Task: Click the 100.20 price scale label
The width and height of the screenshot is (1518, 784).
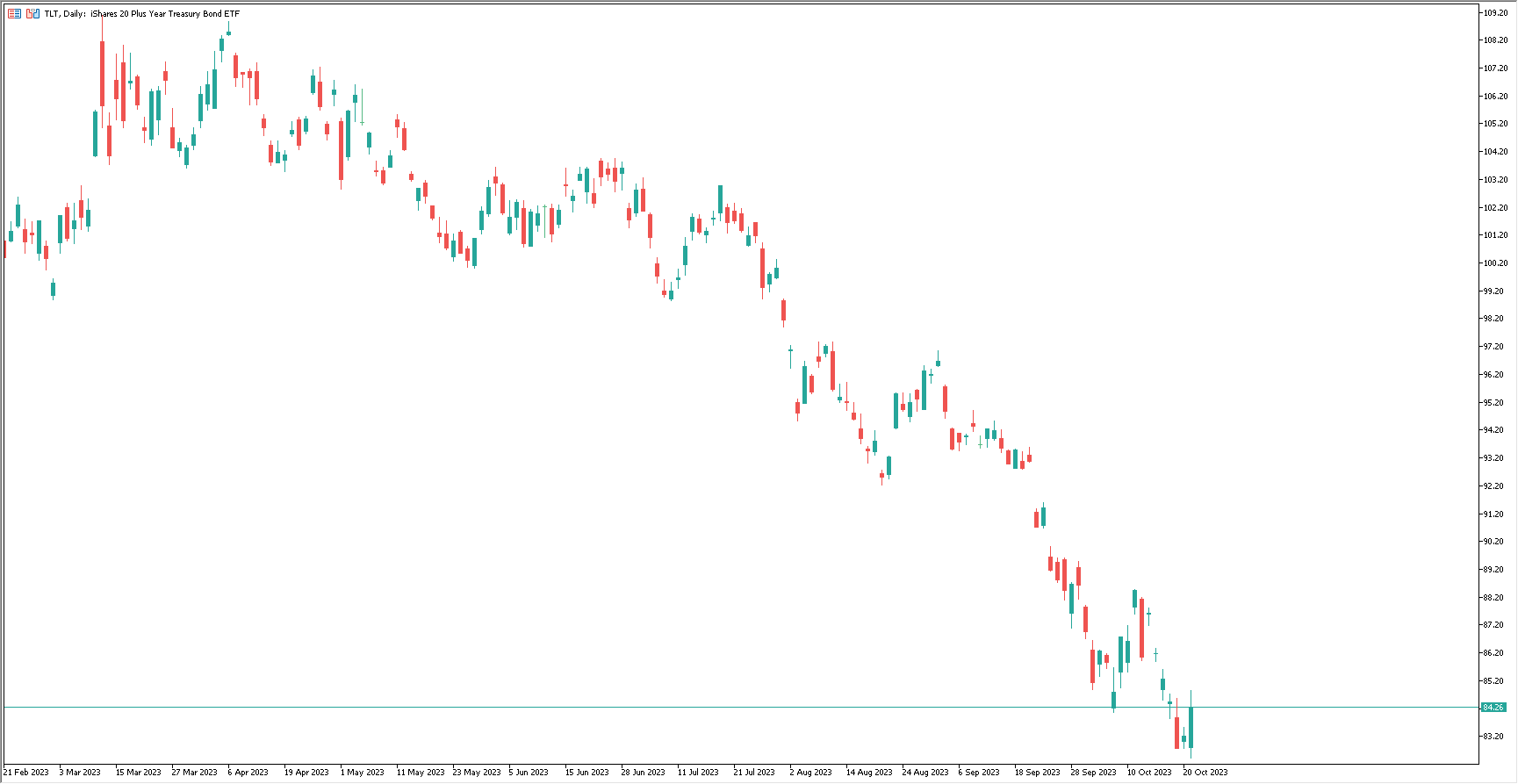Action: point(1494,263)
